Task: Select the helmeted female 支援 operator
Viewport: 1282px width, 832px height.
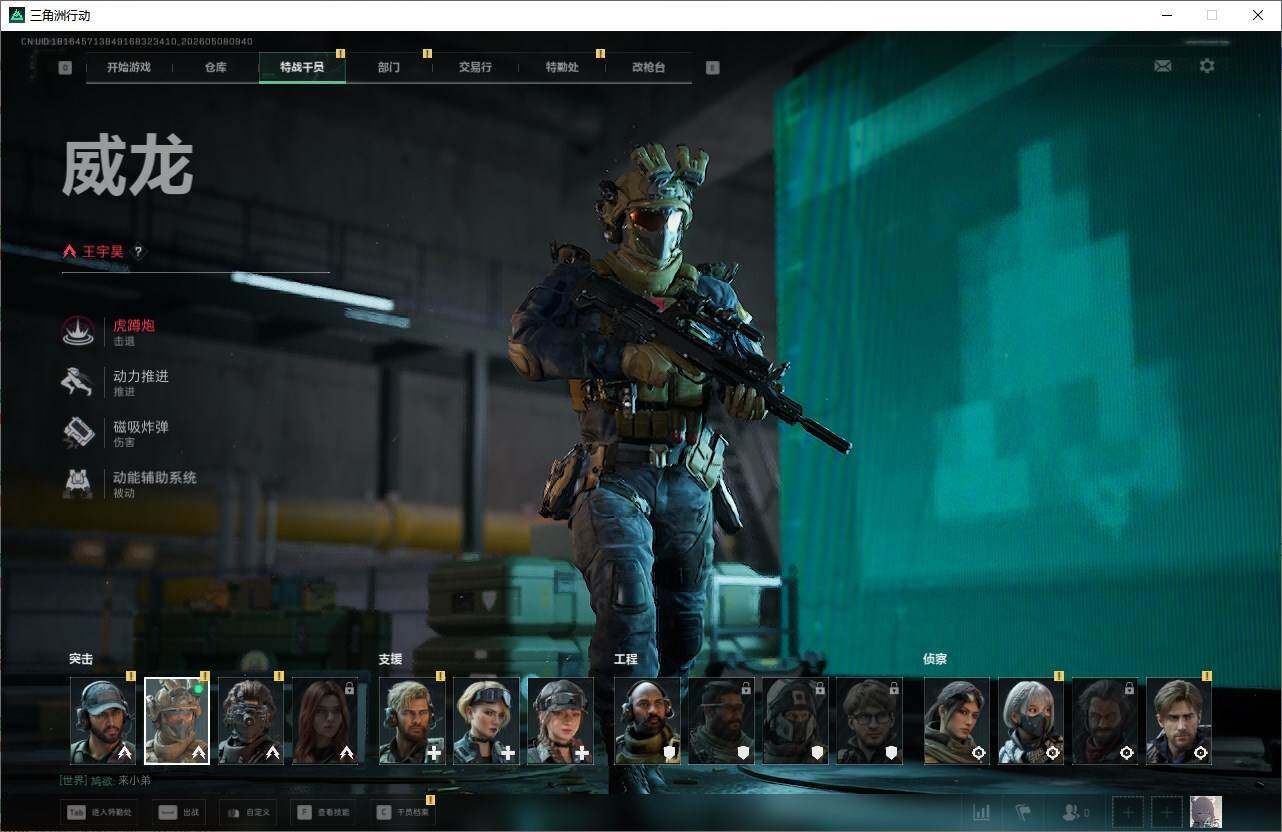Action: pos(560,721)
